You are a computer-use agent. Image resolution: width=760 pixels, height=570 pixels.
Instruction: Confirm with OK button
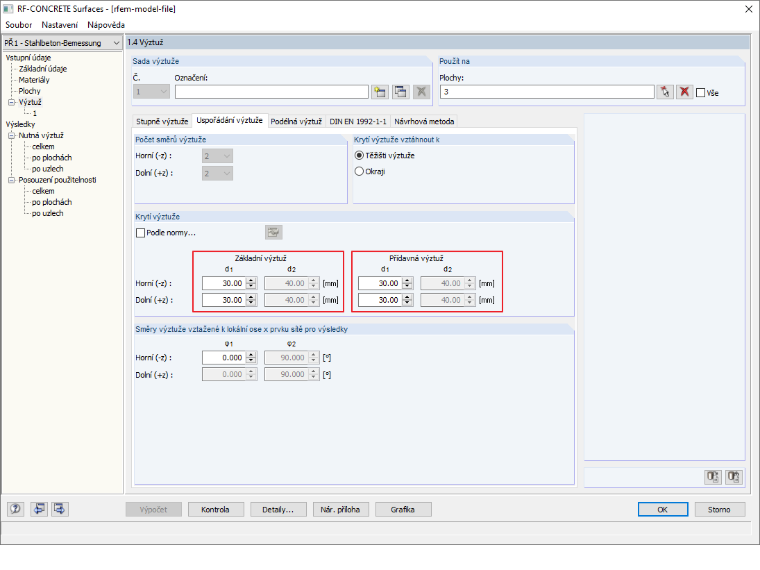[663, 509]
